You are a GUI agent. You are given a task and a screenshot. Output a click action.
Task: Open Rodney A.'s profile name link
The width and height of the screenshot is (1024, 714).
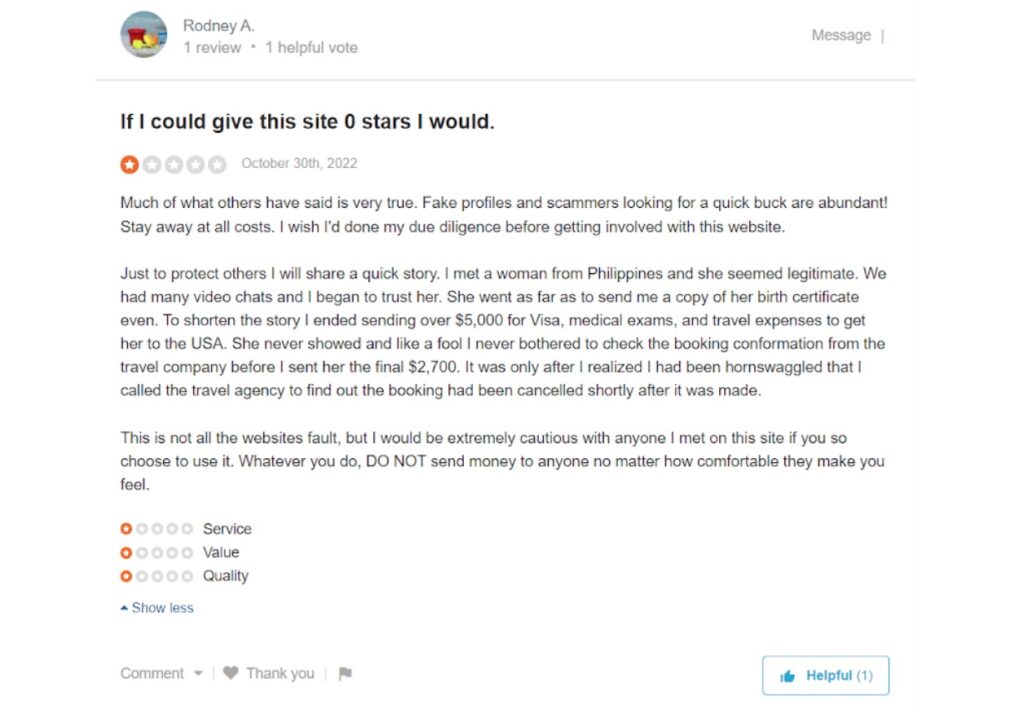click(x=218, y=25)
